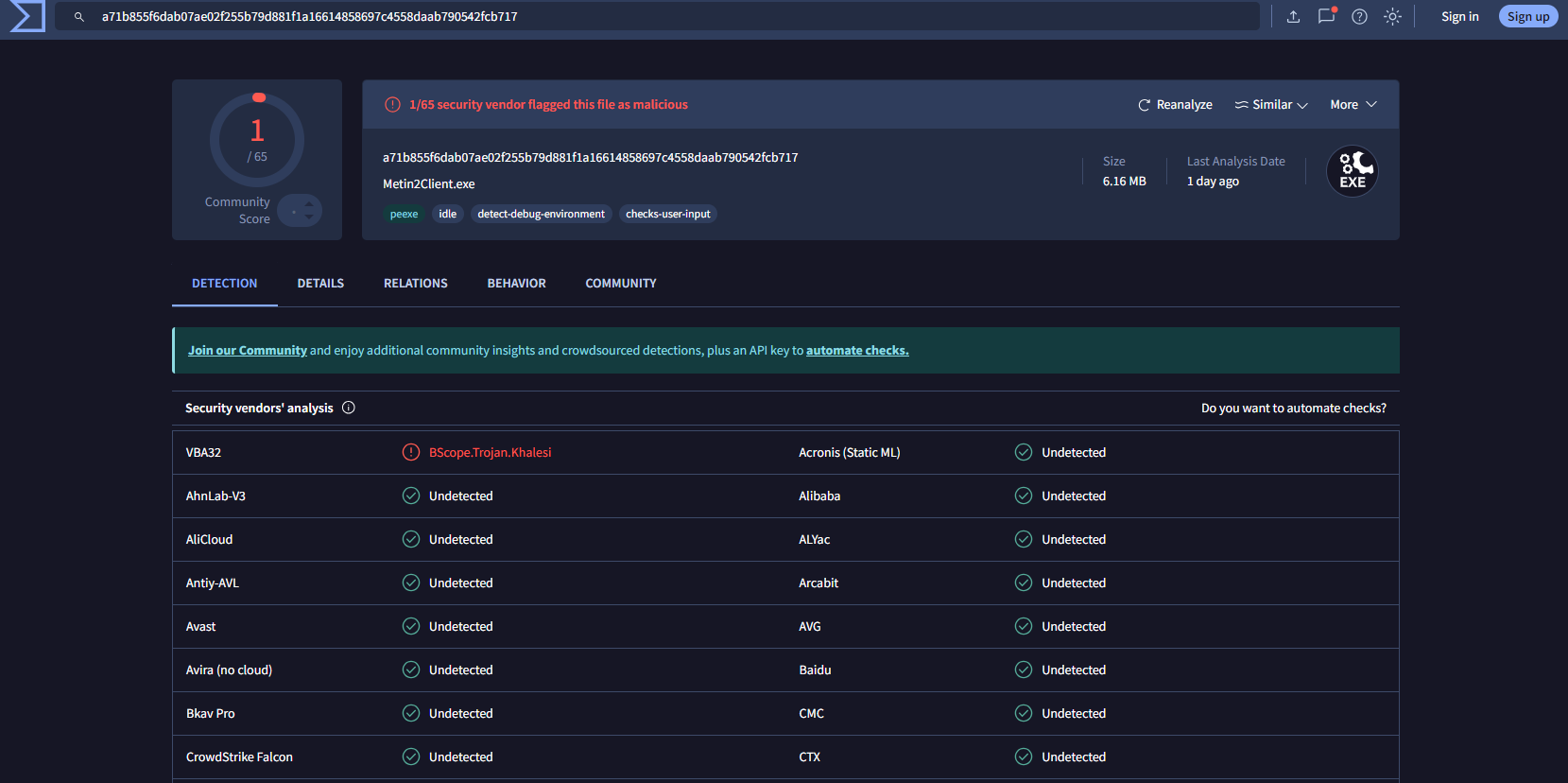Screen dimensions: 1568x783
Task: Click the check icon in Bkav Pro row
Action: (x=411, y=713)
